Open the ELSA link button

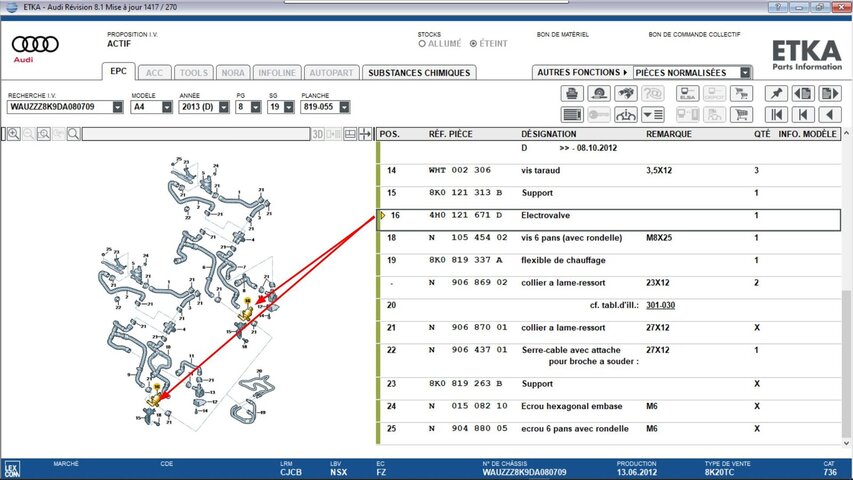(x=688, y=94)
